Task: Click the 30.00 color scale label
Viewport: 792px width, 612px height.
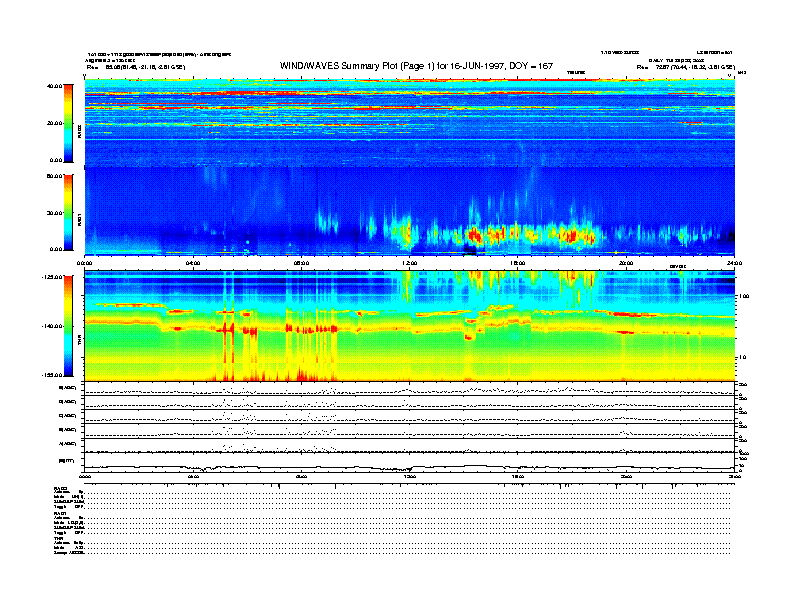Action: coord(55,213)
